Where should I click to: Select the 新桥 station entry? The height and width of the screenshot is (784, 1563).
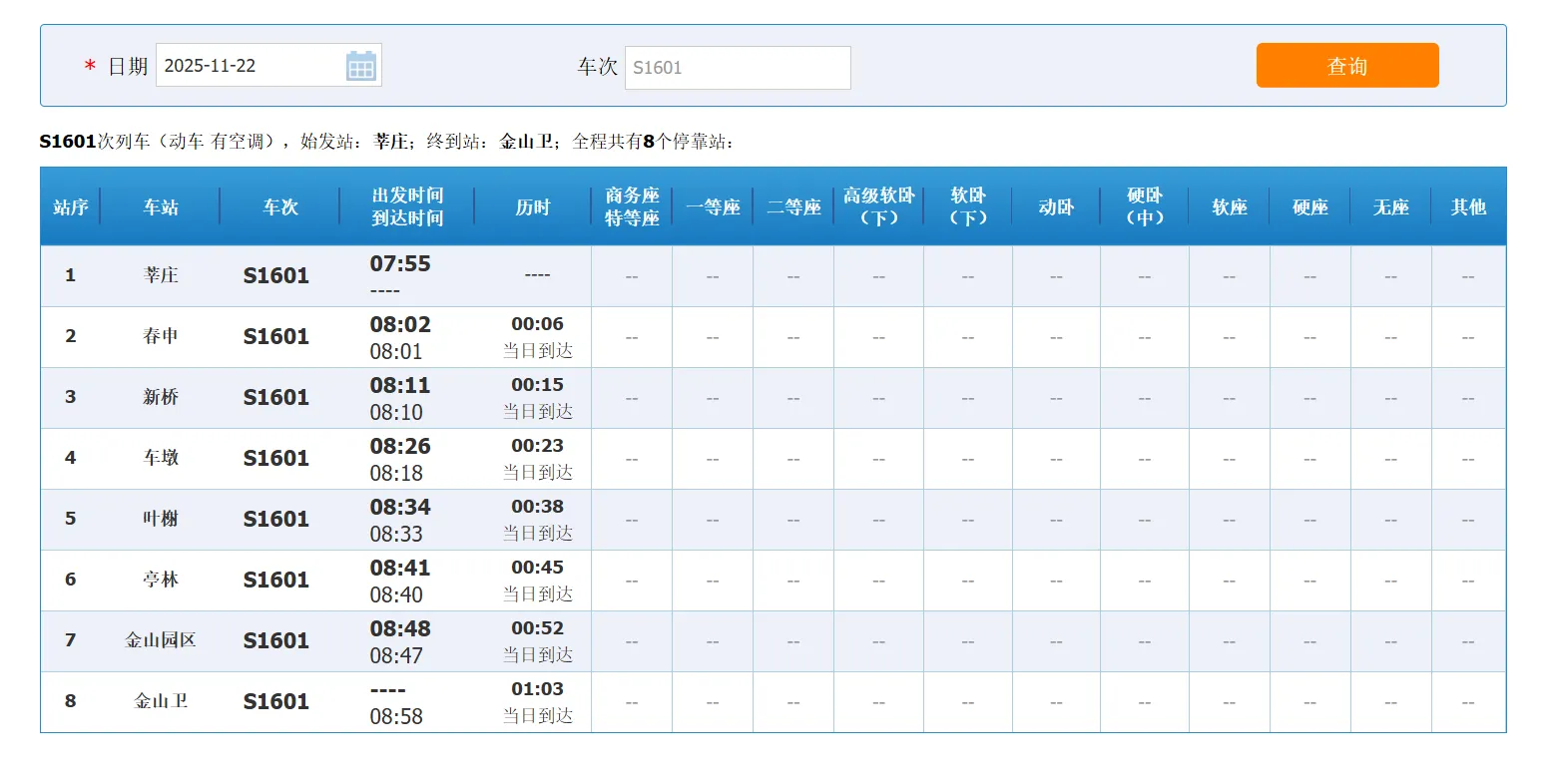[x=161, y=397]
